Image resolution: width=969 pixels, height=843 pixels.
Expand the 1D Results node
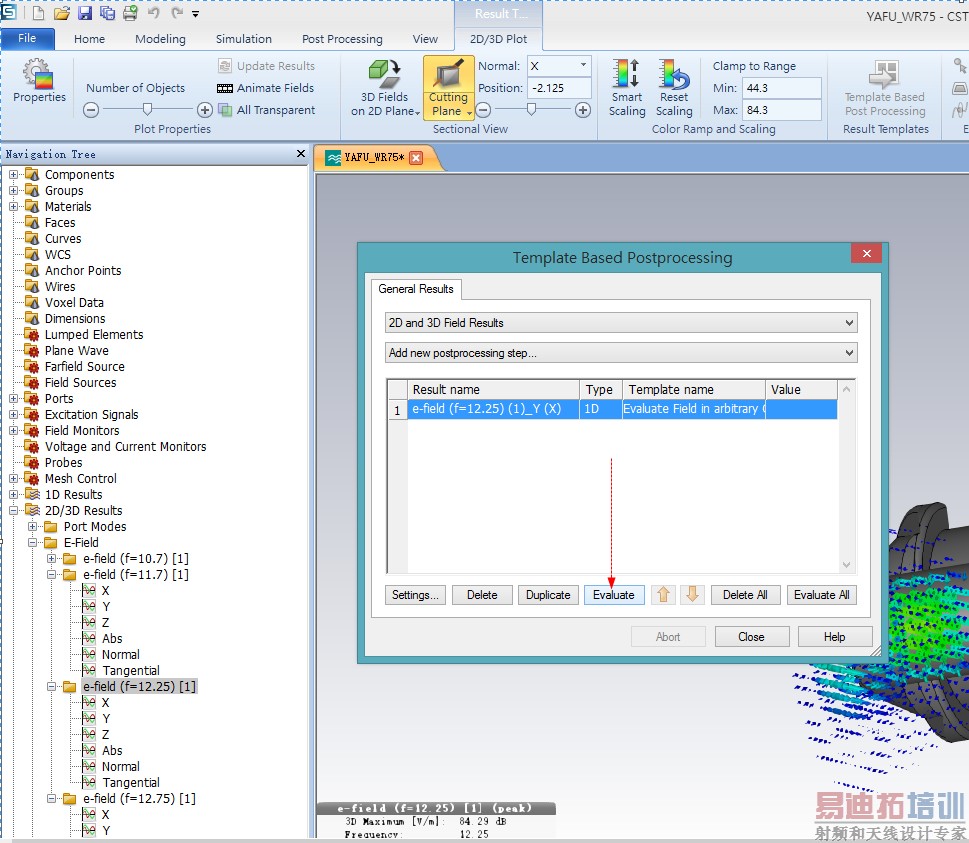pos(14,494)
